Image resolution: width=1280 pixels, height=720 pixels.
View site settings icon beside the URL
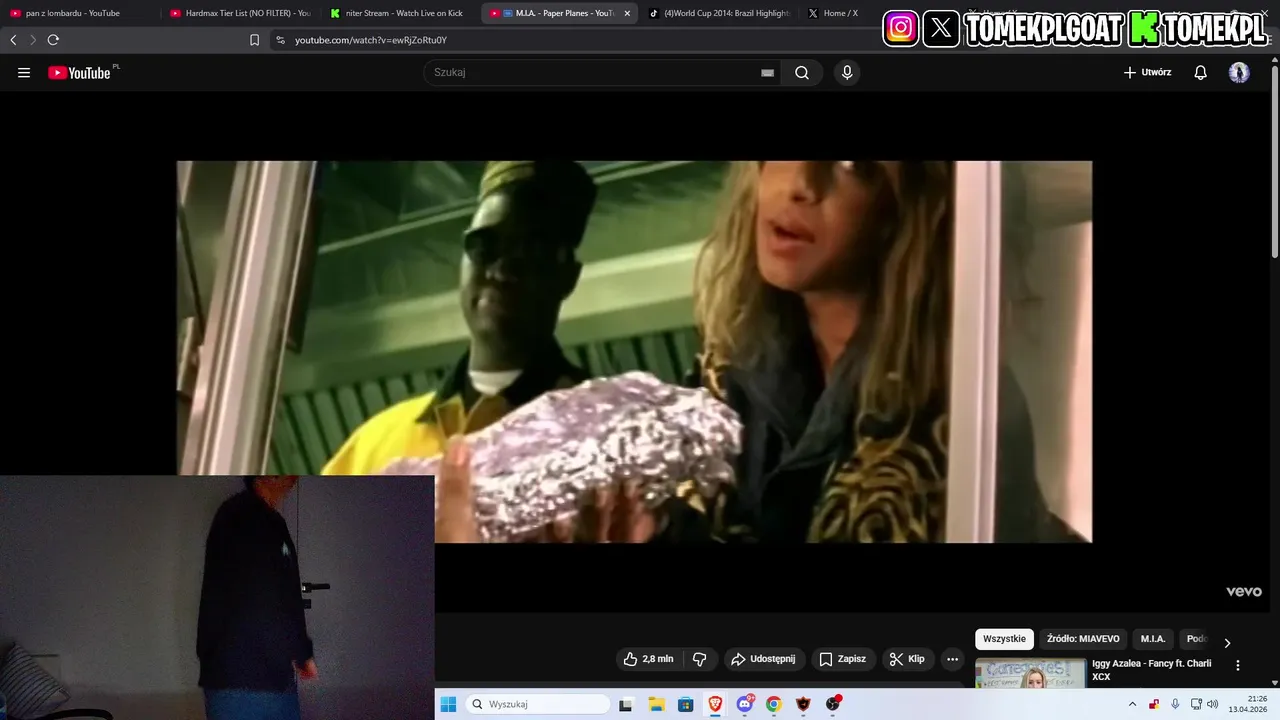(280, 40)
